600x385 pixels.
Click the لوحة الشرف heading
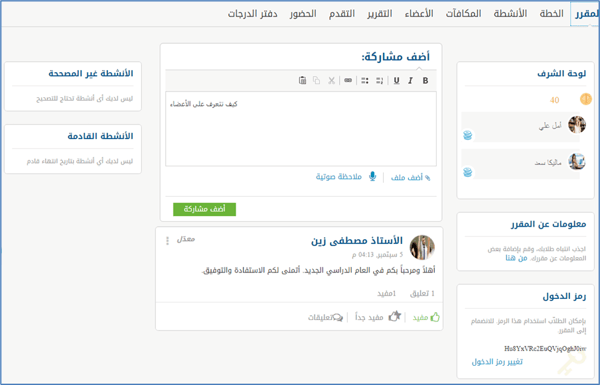(x=561, y=73)
